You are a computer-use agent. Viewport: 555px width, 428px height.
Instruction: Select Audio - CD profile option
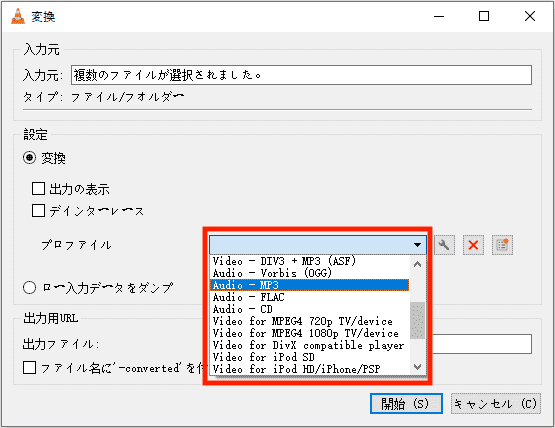[310, 309]
